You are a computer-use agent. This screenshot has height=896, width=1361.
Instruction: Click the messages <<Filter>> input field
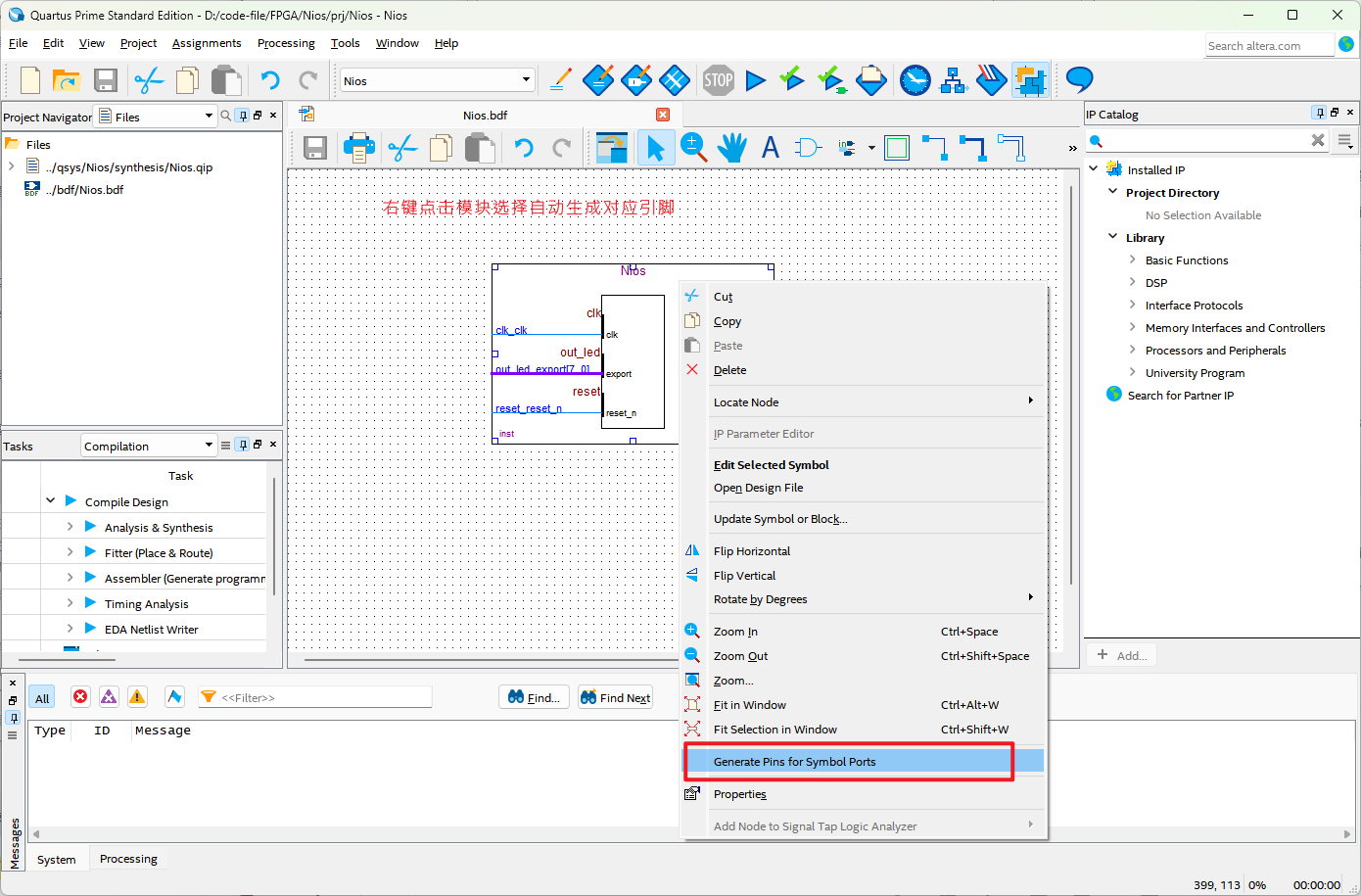(x=315, y=697)
